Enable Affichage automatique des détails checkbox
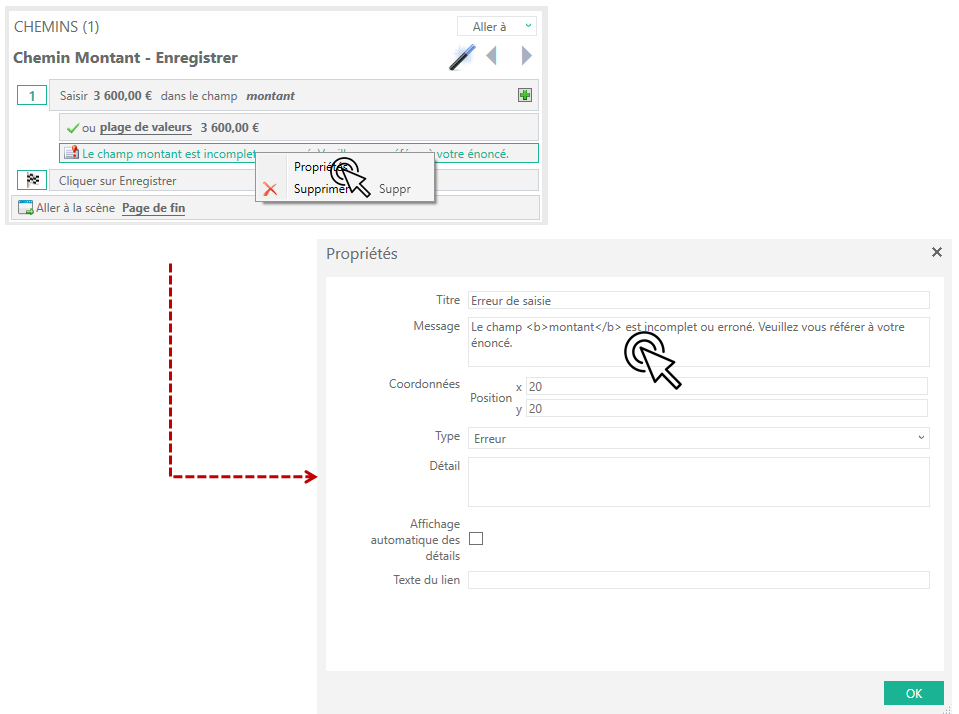The width and height of the screenshot is (959, 714). coord(476,538)
